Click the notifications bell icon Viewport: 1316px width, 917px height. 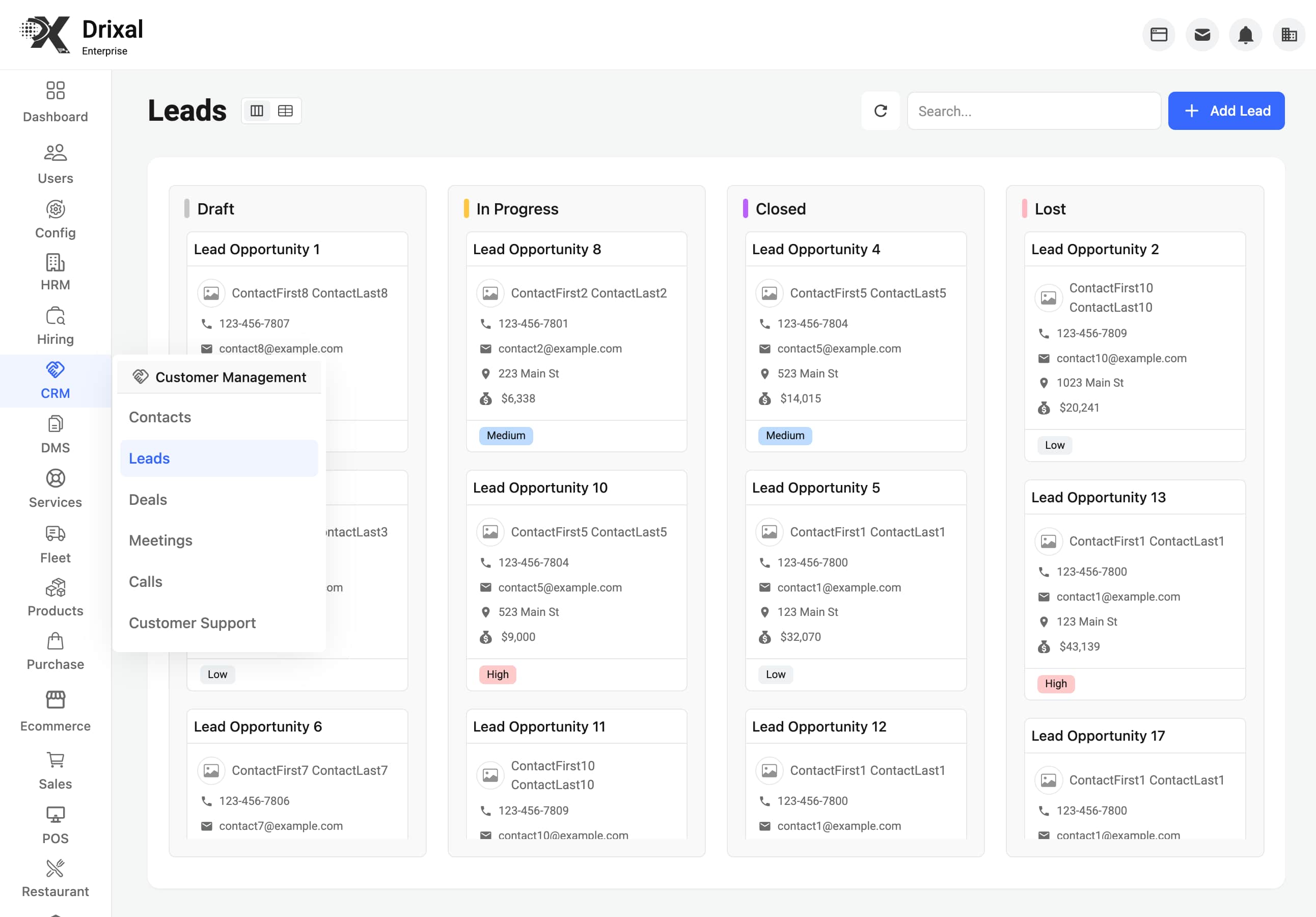tap(1245, 35)
